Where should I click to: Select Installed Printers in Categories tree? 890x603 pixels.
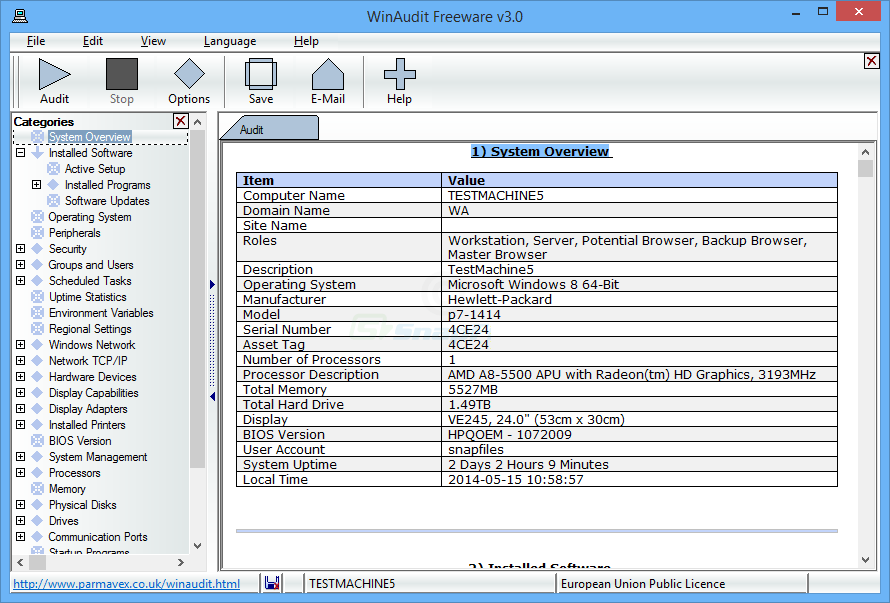87,425
